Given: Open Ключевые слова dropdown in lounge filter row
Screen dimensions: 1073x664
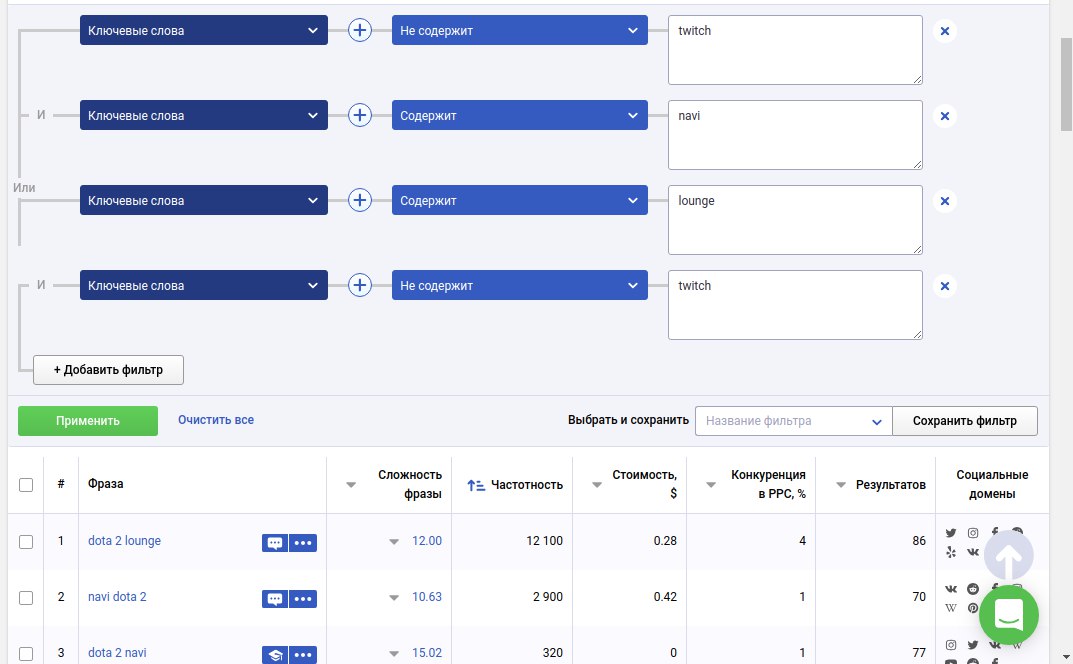Looking at the screenshot, I should [204, 200].
